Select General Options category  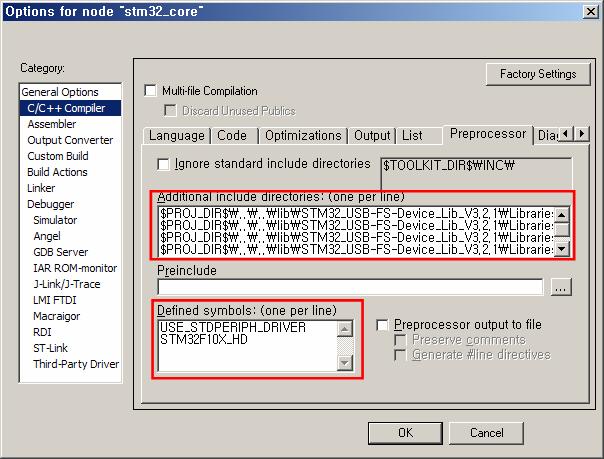pos(60,92)
